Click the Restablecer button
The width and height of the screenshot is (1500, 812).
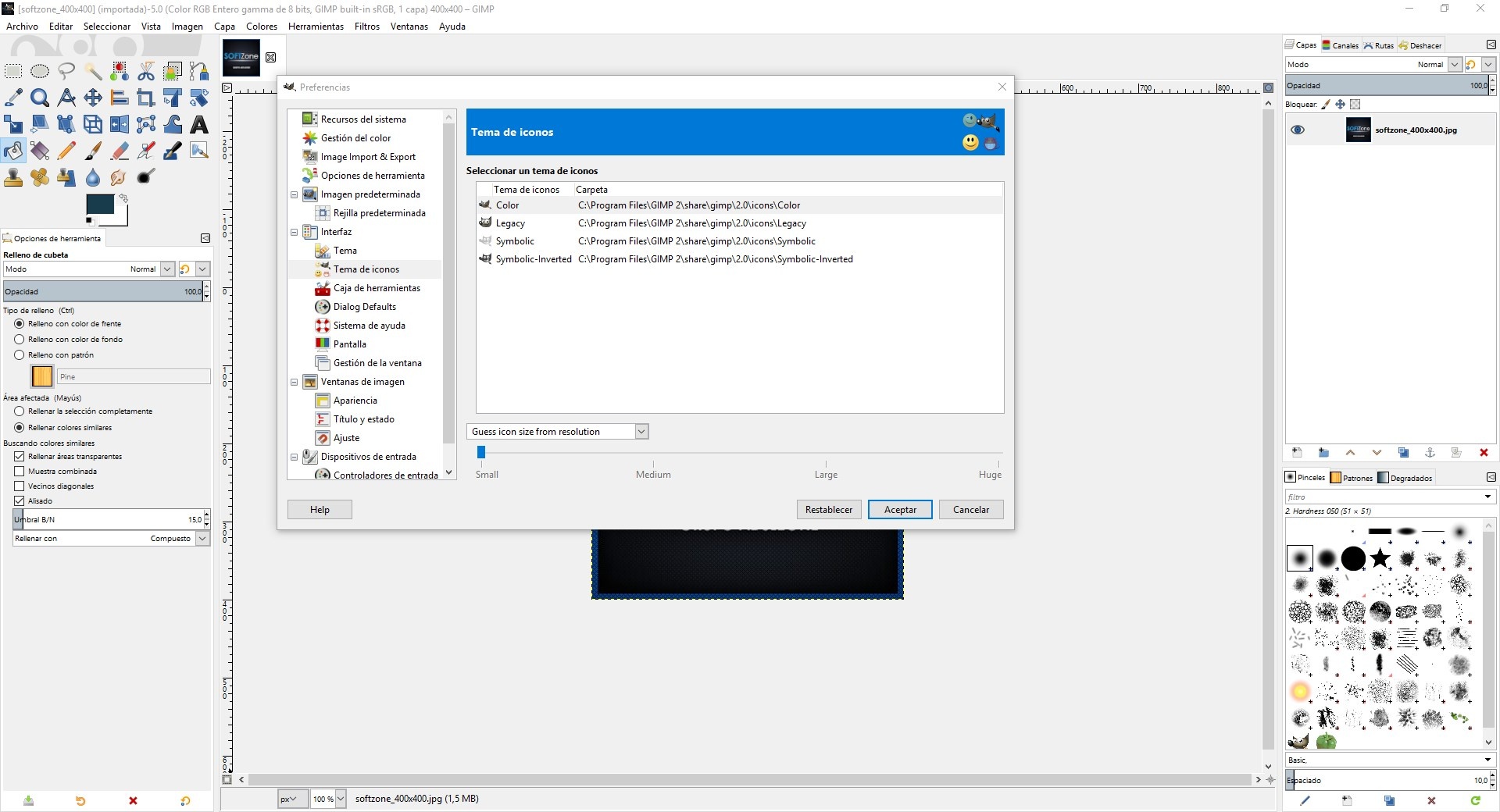click(829, 510)
